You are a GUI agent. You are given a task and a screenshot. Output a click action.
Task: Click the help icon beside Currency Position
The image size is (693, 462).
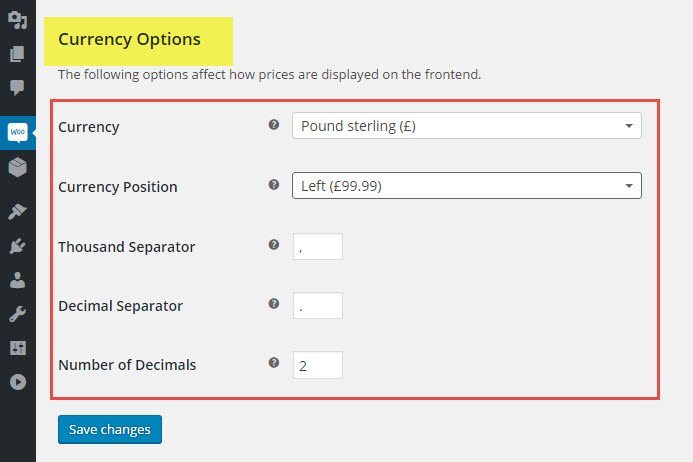(x=274, y=184)
